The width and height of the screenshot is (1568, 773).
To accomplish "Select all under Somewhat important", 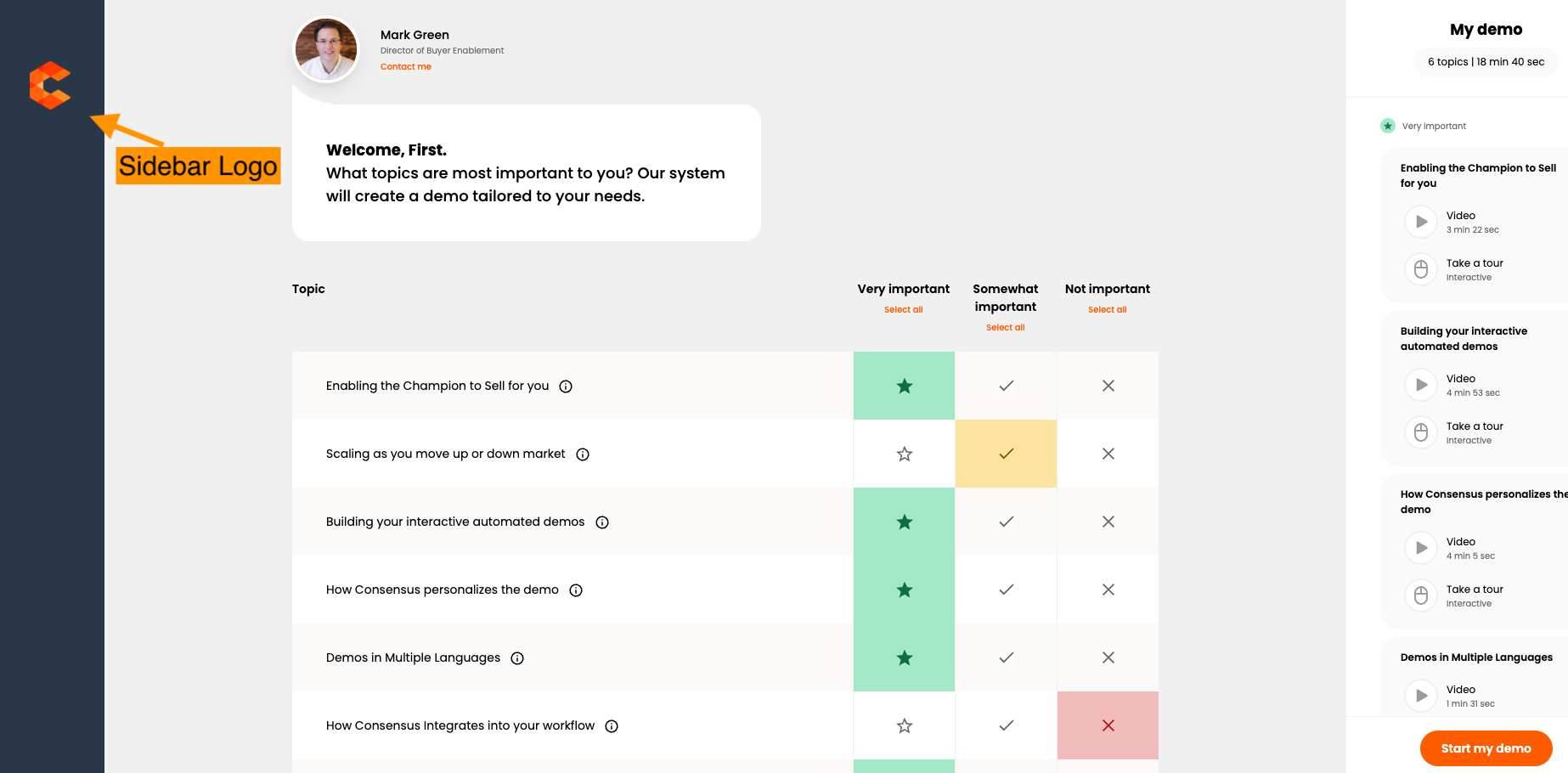I will pyautogui.click(x=1006, y=328).
